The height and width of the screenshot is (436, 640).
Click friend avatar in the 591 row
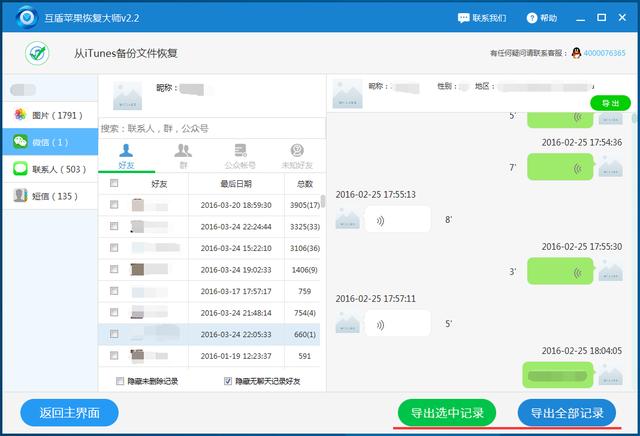pyautogui.click(x=138, y=356)
